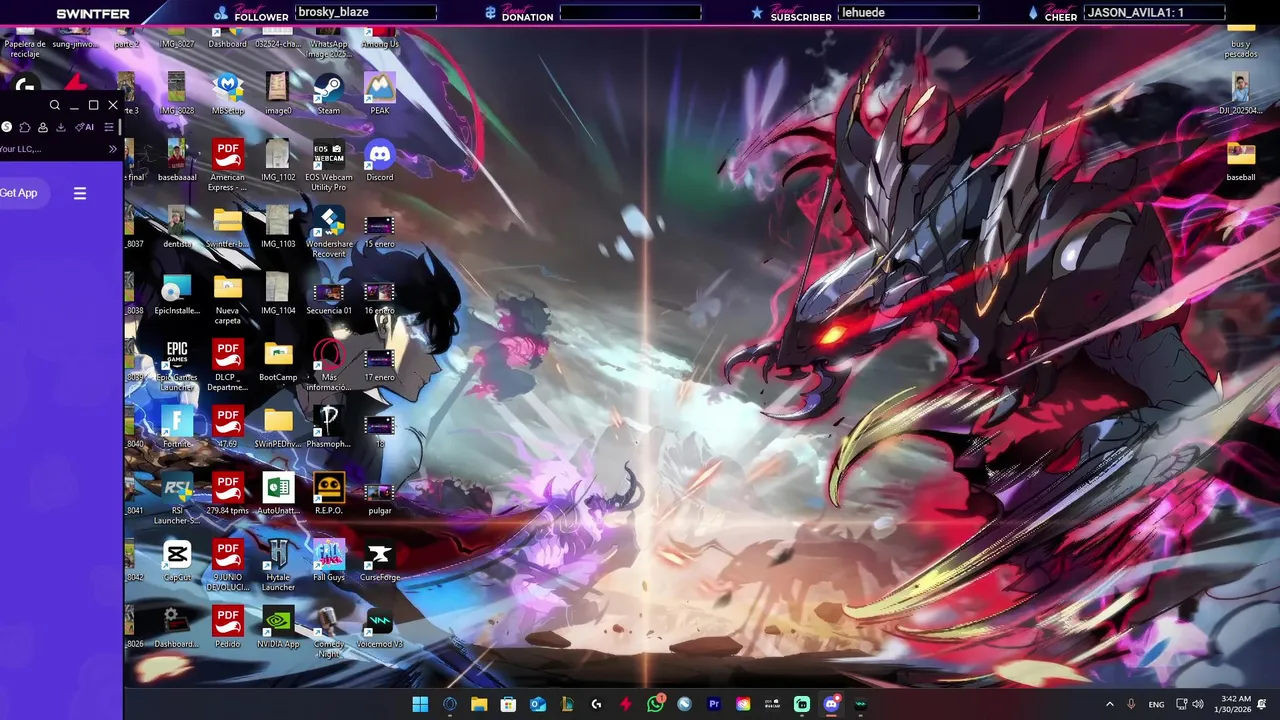Open the BootCamp folder
This screenshot has width=1280, height=720.
point(278,361)
